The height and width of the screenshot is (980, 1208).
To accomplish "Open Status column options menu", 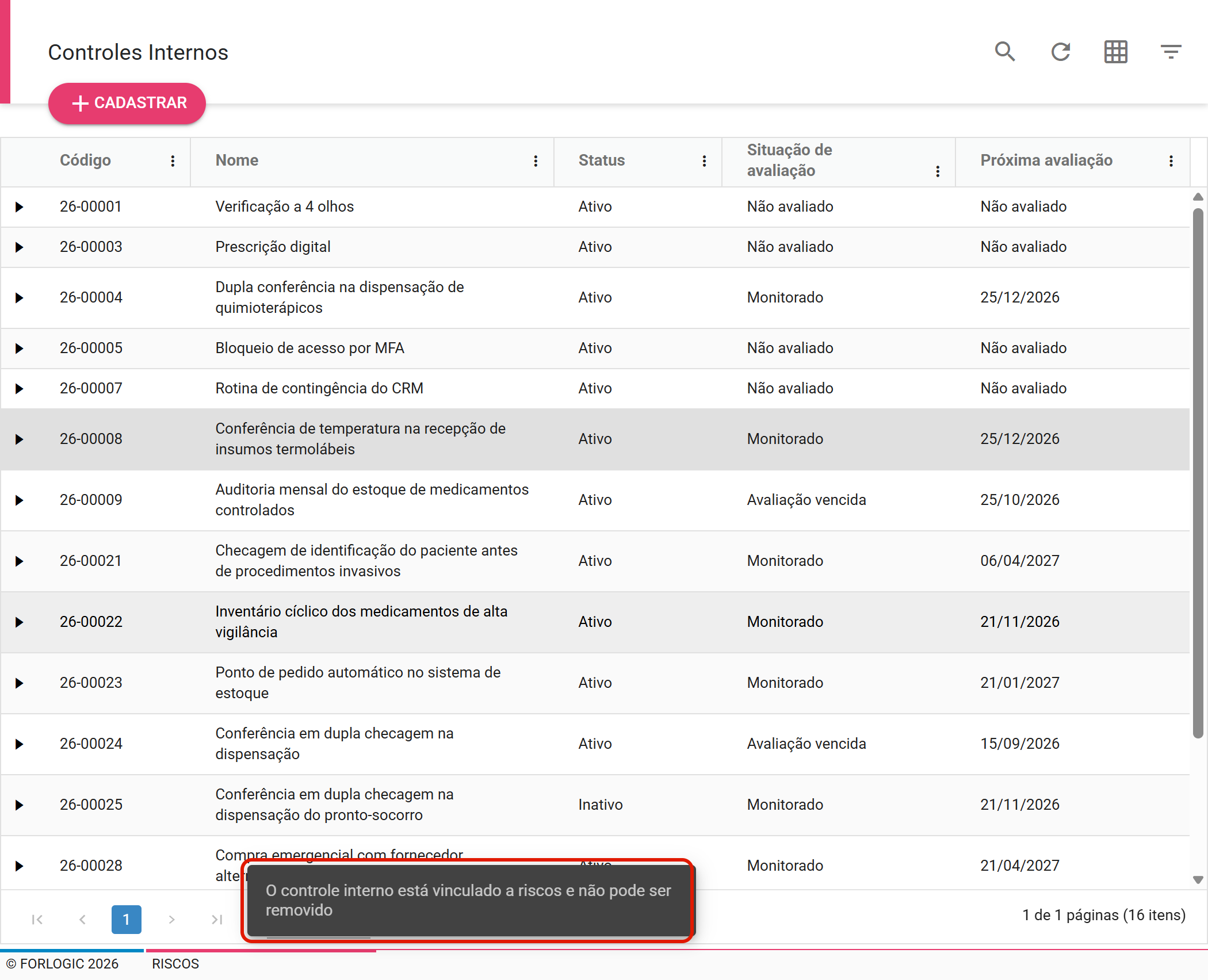I will point(704,161).
